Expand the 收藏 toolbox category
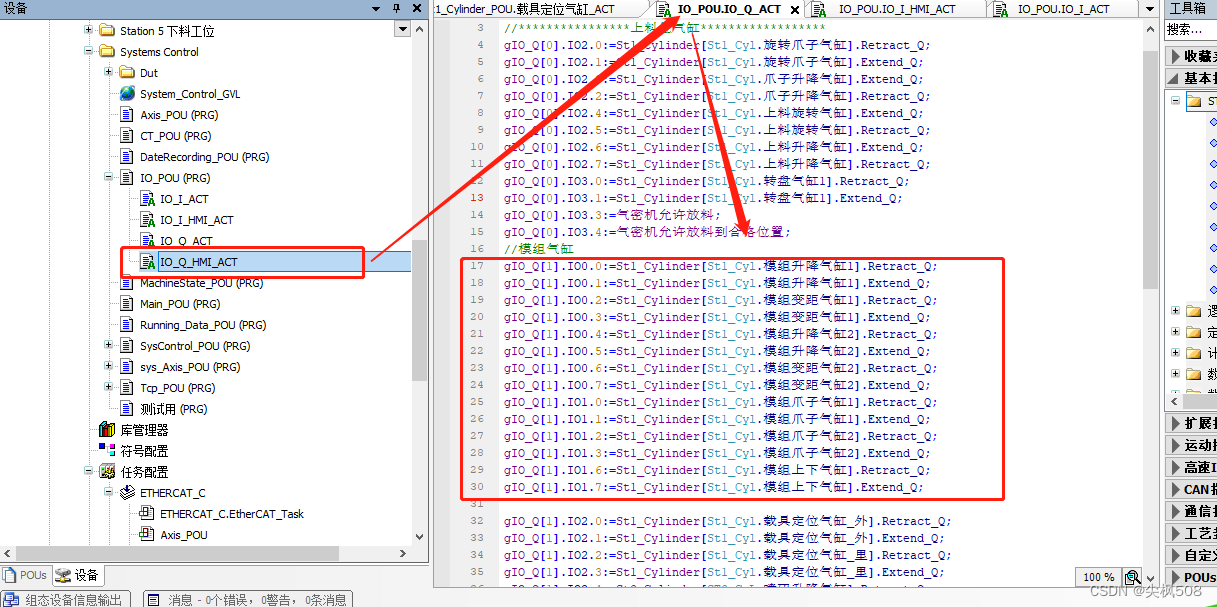Screen dimensions: 1217x607 [x=1176, y=56]
